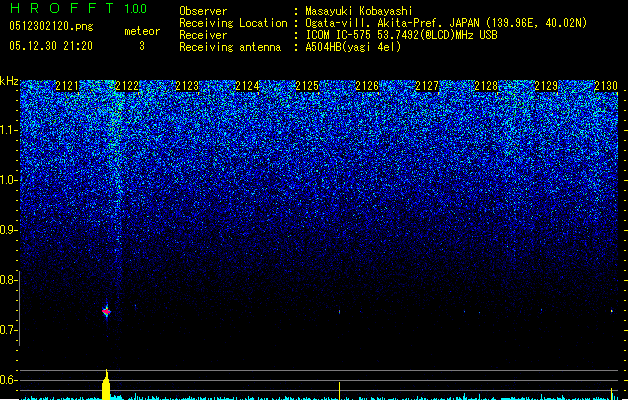Click the thin yellow spike below 2126
This screenshot has width=629, height=400.
(340, 391)
